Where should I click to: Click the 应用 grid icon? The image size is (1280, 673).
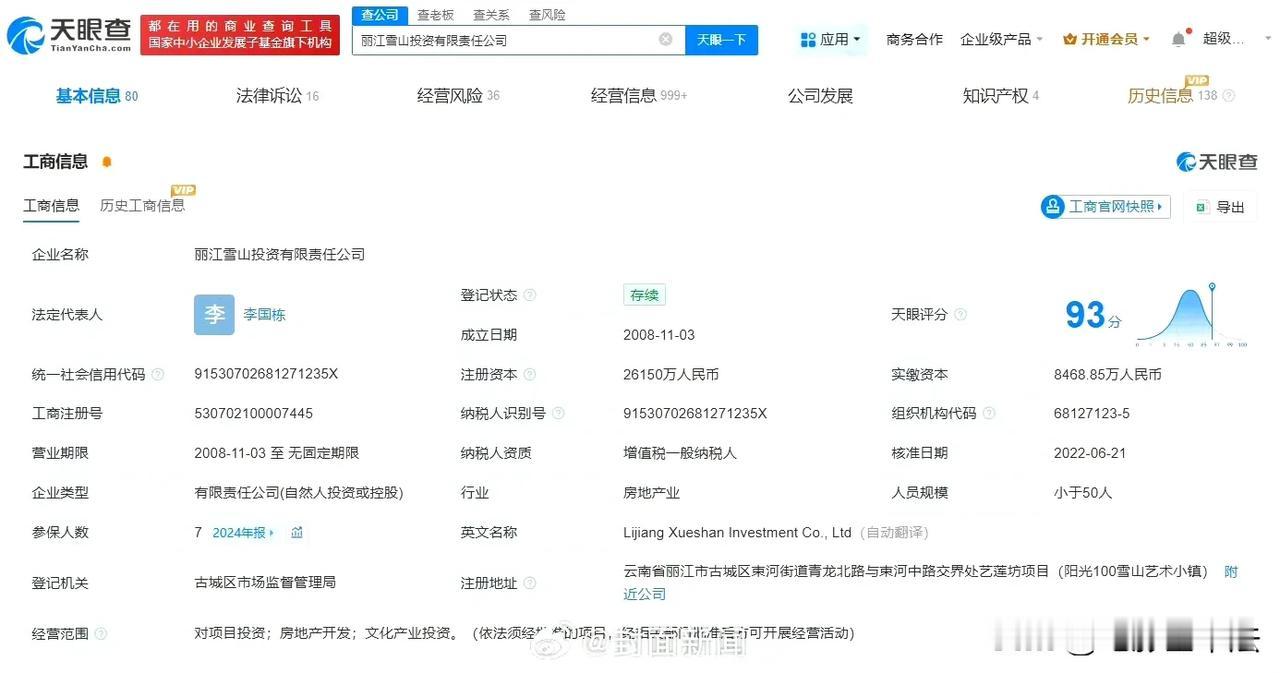click(x=808, y=40)
